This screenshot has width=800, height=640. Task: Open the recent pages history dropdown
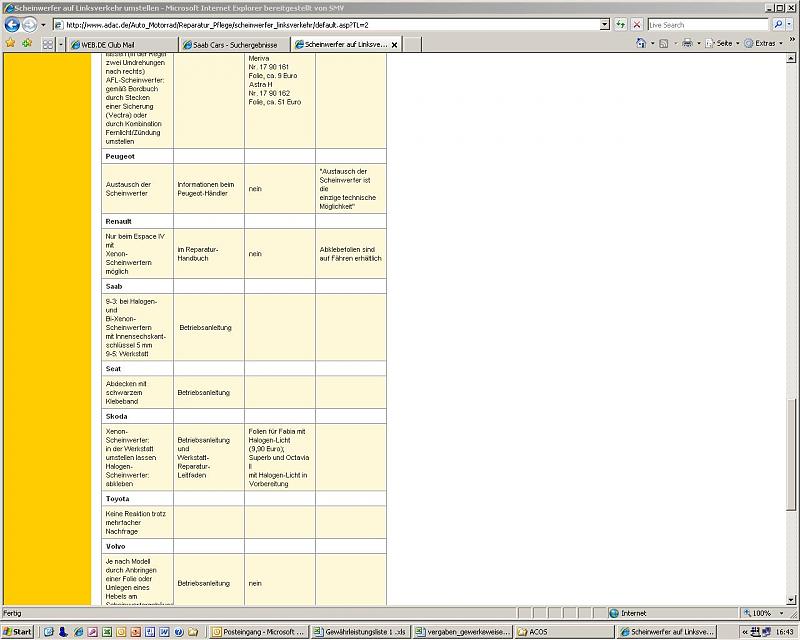(x=43, y=24)
